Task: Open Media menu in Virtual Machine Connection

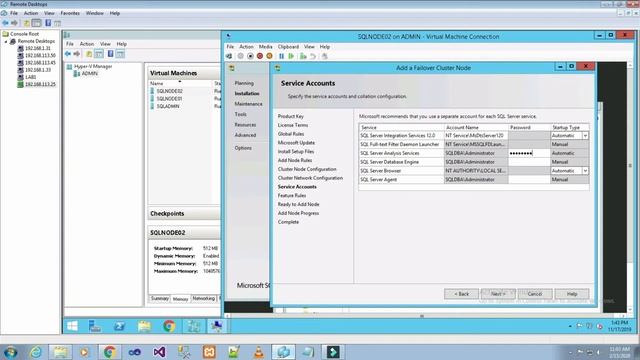Action: pos(265,47)
